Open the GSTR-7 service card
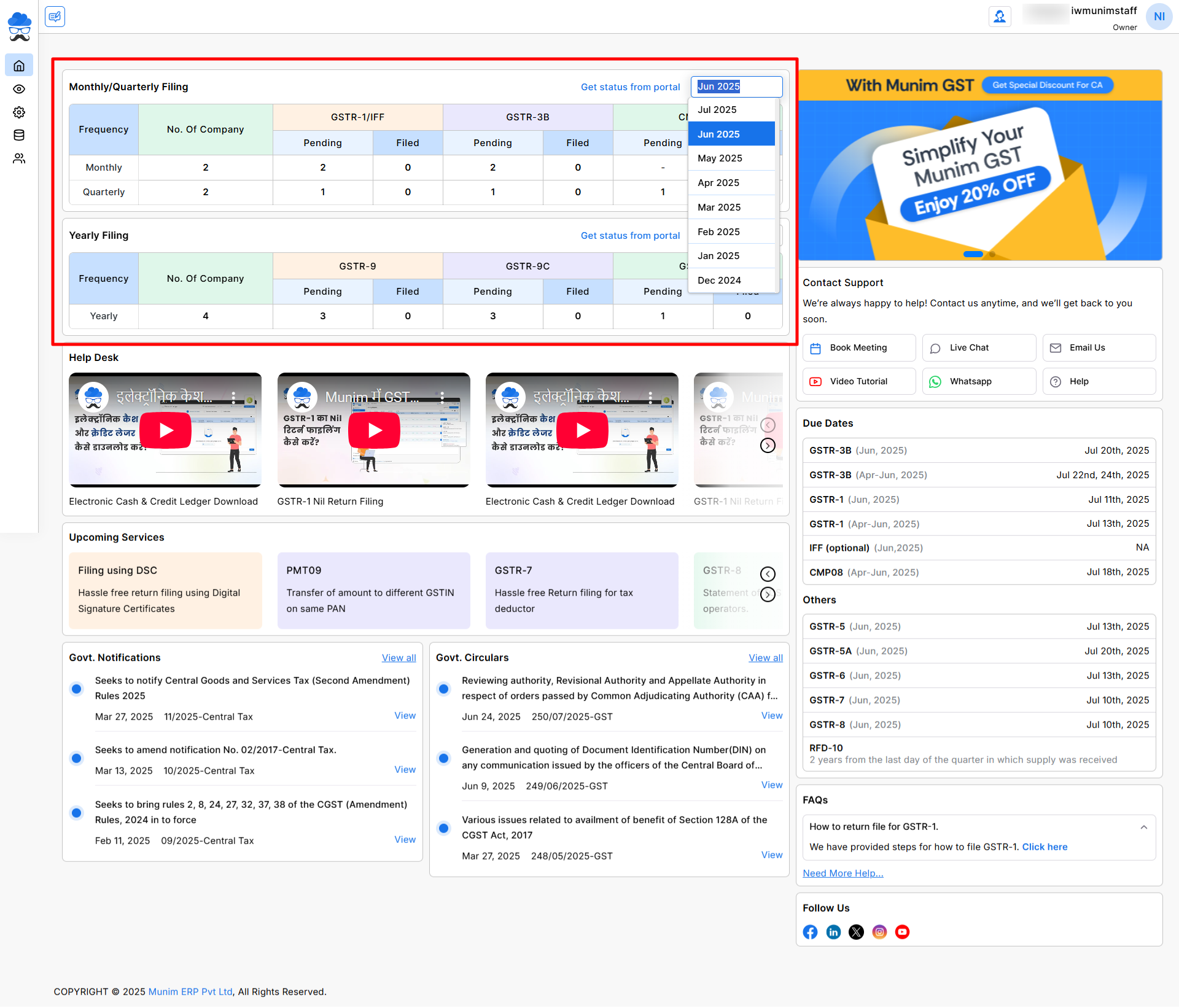Viewport: 1179px width, 1008px height. coord(582,591)
